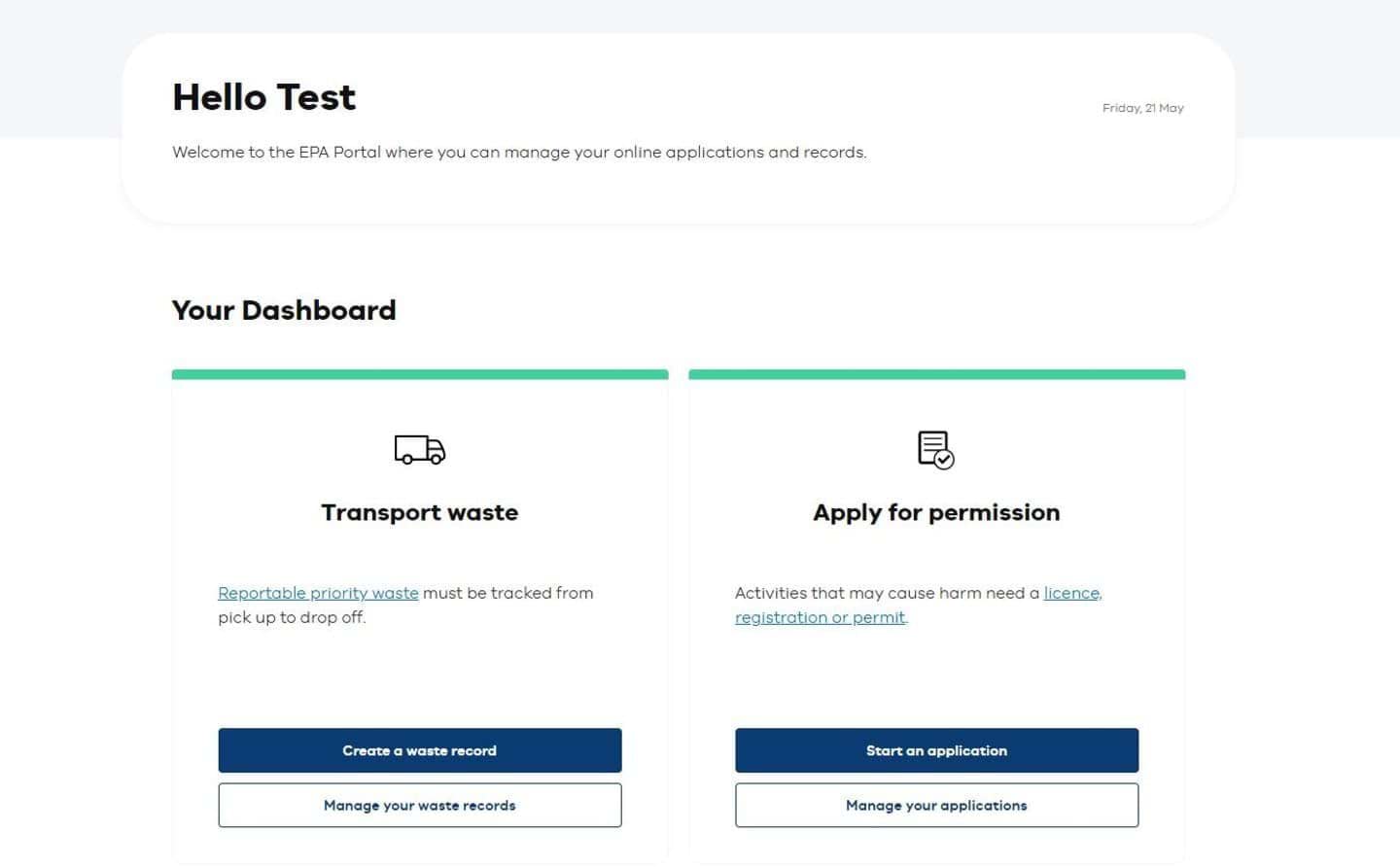Click the document checkmark icon above Apply for permission

coord(934,449)
